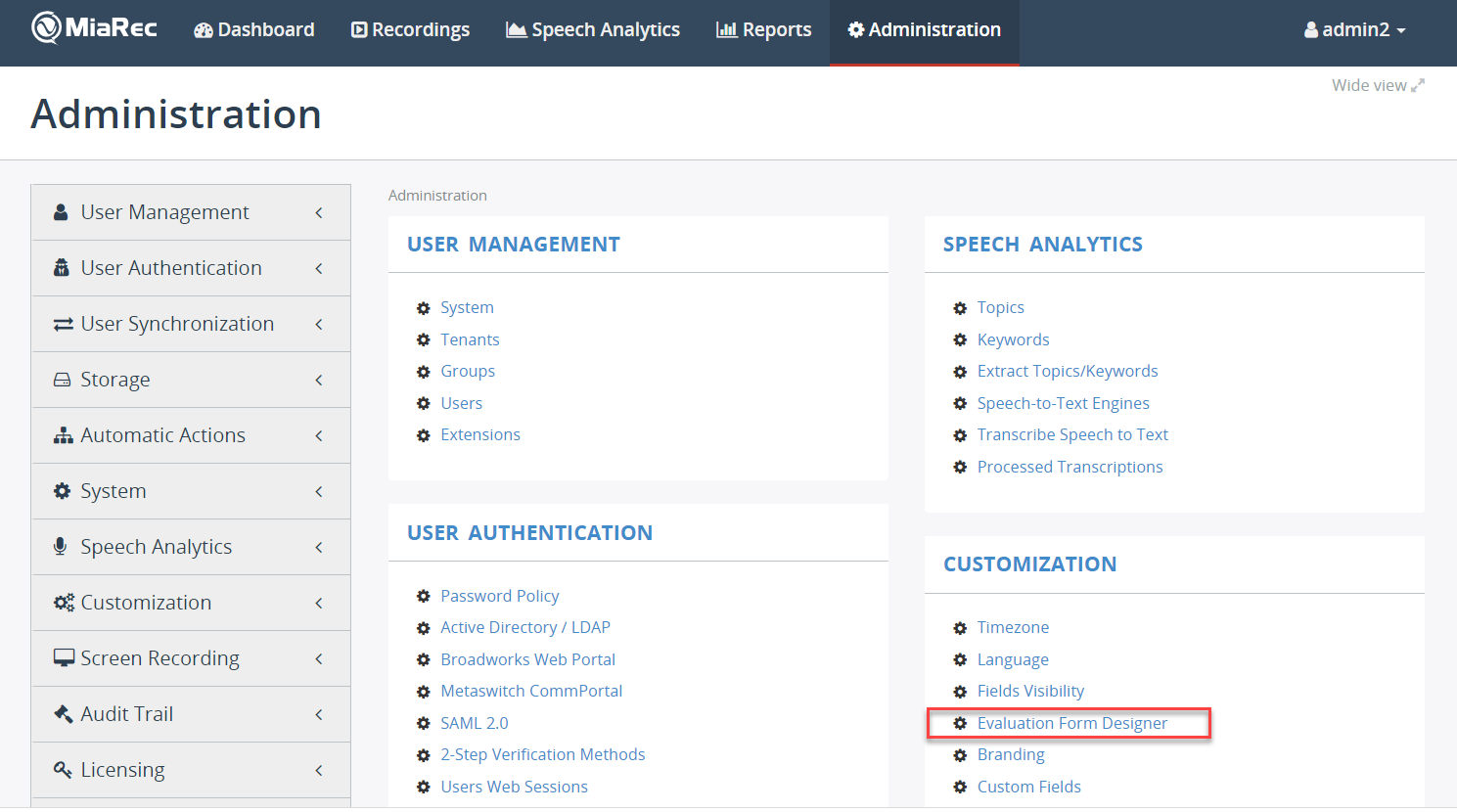Image resolution: width=1457 pixels, height=812 pixels.
Task: Click the Audit Trail gavel icon
Action: coord(63,714)
